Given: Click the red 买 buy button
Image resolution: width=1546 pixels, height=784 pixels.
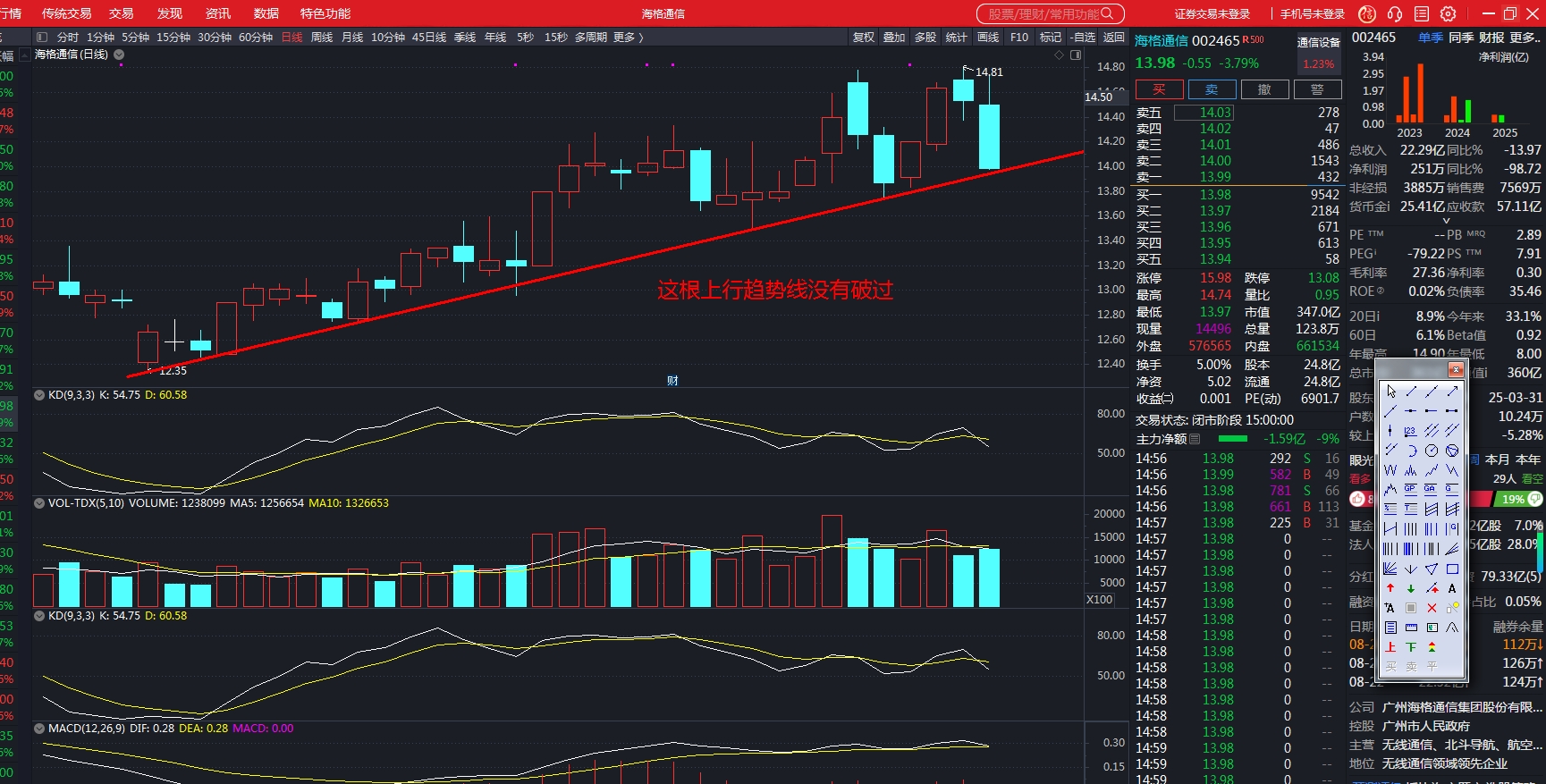Looking at the screenshot, I should pyautogui.click(x=1160, y=89).
